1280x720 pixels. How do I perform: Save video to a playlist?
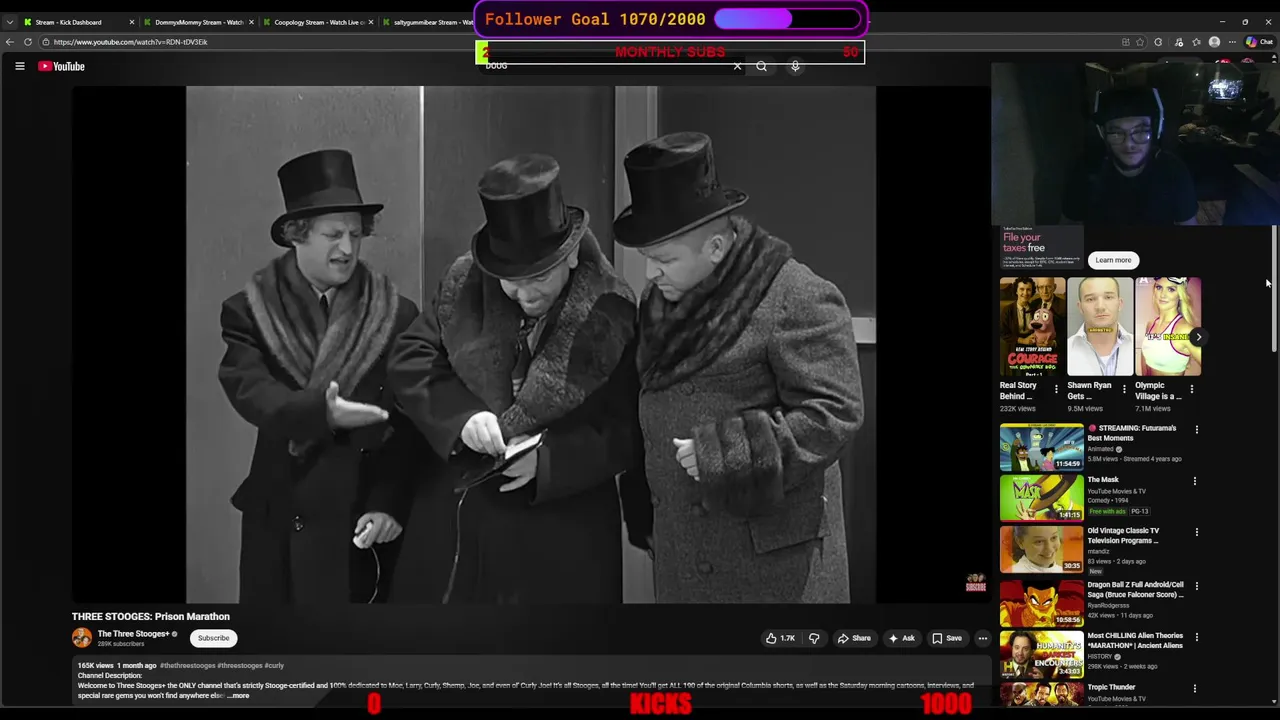(947, 638)
